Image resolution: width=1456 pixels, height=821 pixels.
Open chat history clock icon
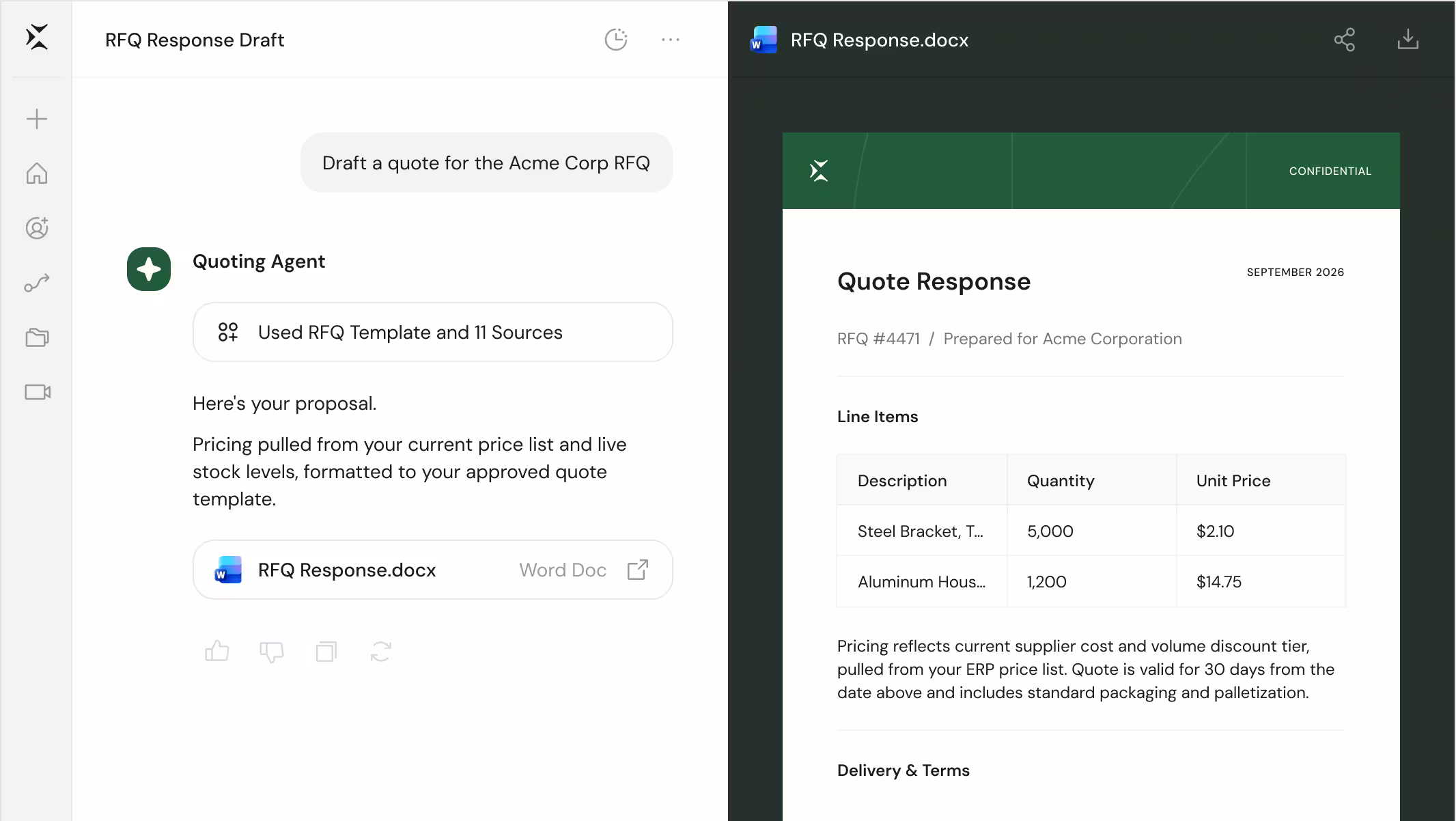[616, 40]
